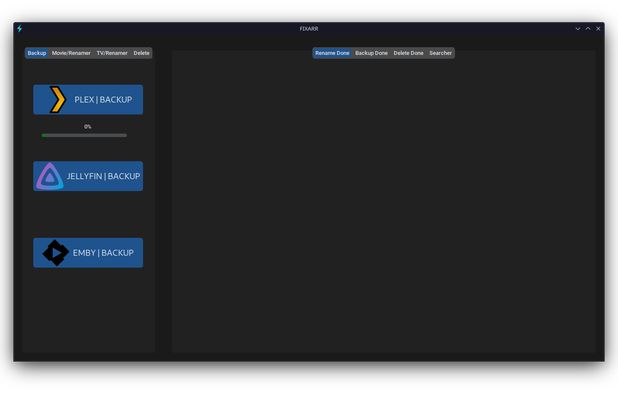Click the Plex chevron logo icon
Image resolution: width=618 pixels, height=394 pixels.
pos(58,99)
